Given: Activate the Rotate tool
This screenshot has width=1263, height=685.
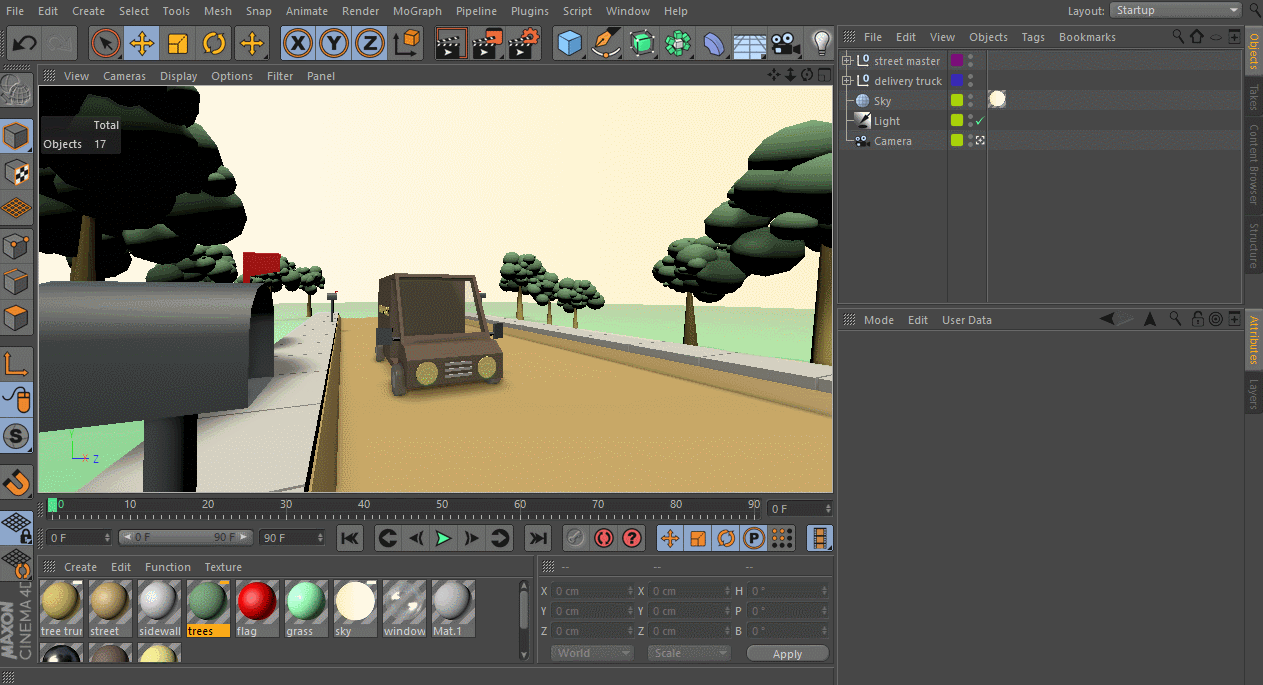Looking at the screenshot, I should [x=214, y=43].
